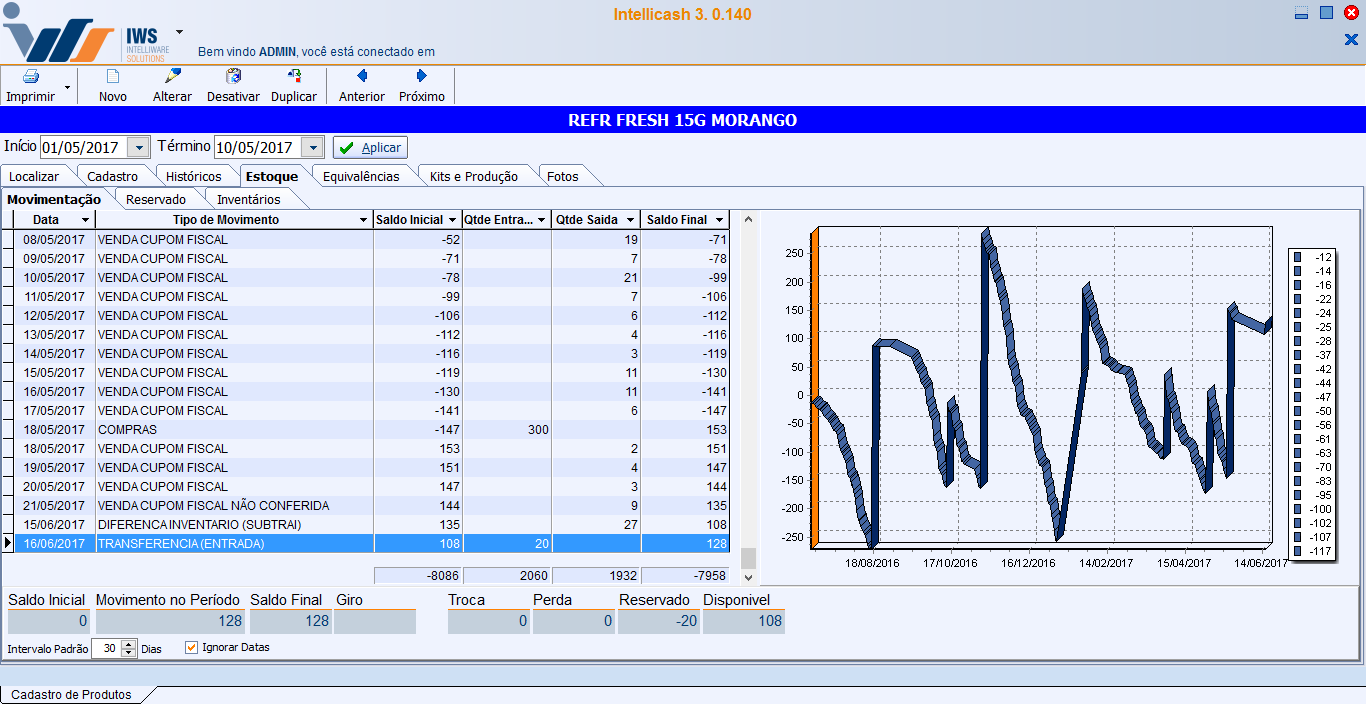Decrease Intervalo Padrão with the down arrow
1366x704 pixels.
(129, 653)
